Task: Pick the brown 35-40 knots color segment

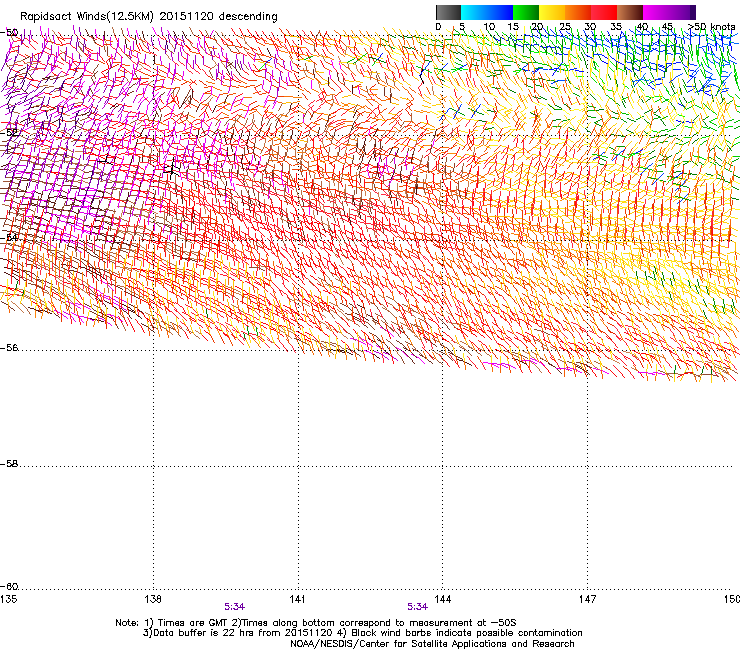Action: pos(630,12)
